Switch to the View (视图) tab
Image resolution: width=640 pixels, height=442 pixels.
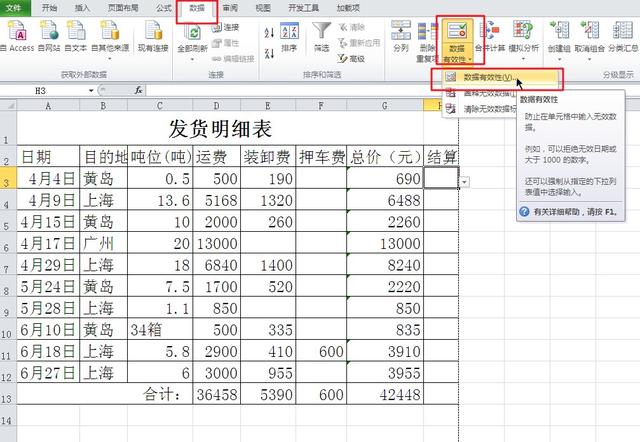click(263, 8)
